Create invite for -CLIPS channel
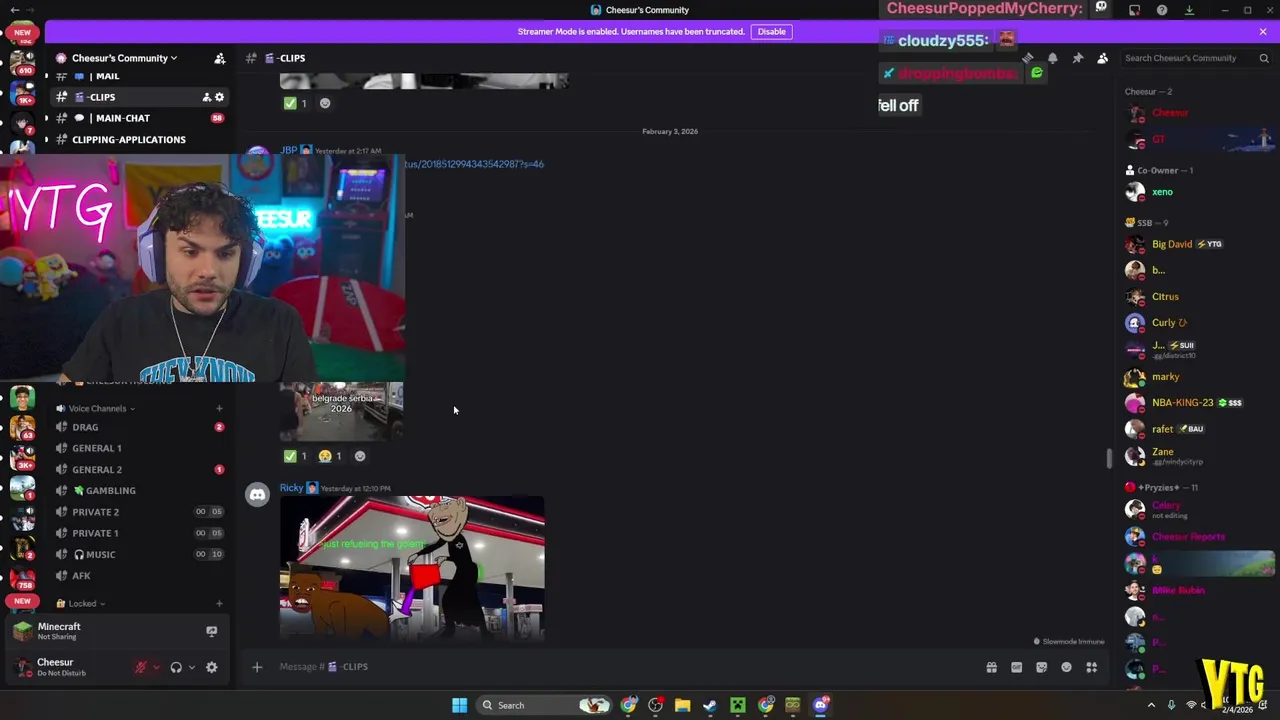 [x=206, y=97]
